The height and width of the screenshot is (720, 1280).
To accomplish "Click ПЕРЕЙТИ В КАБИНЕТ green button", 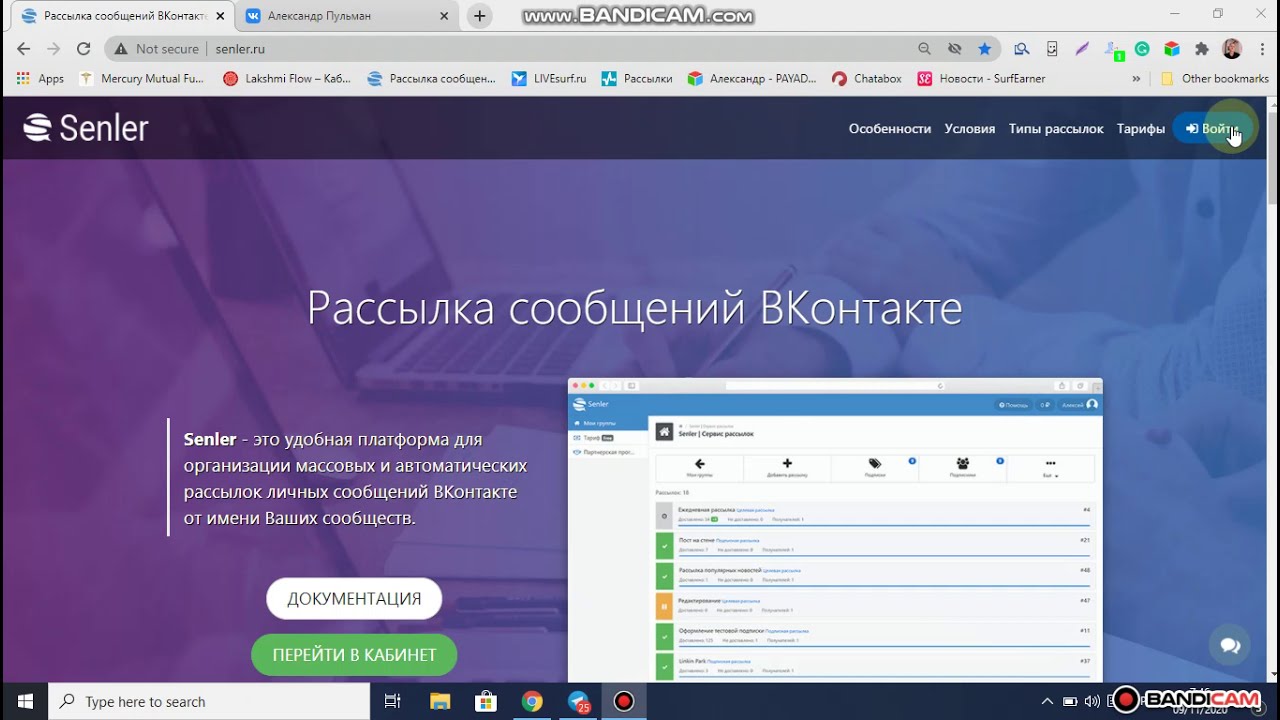I will point(354,655).
